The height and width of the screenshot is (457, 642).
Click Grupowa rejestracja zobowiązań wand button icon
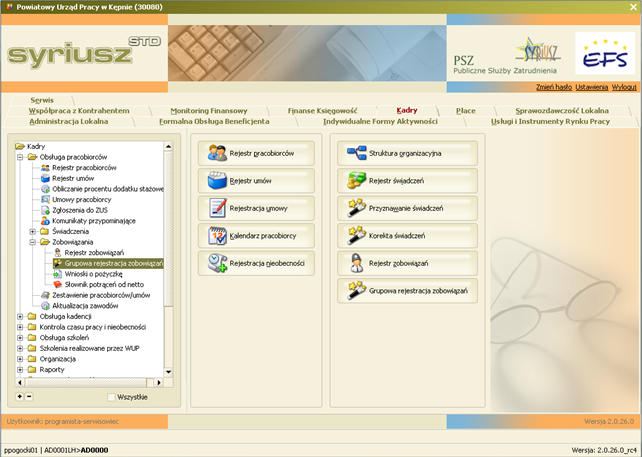tap(357, 290)
